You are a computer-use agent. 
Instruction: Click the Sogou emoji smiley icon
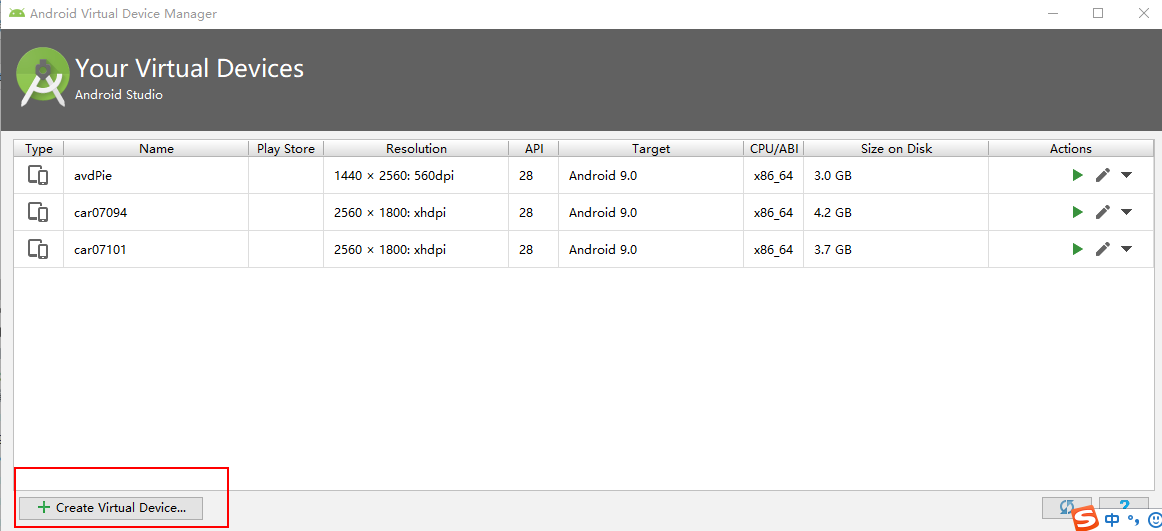[x=1154, y=520]
